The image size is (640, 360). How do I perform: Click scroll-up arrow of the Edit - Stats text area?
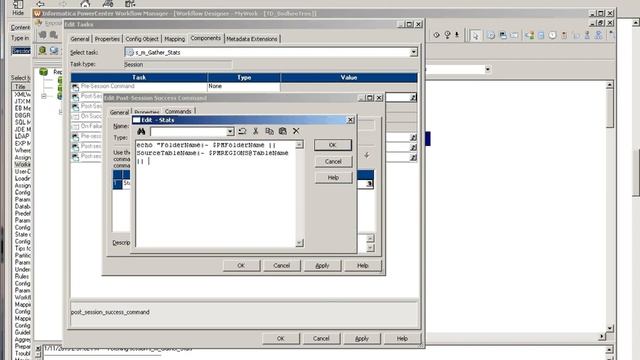tap(300, 144)
